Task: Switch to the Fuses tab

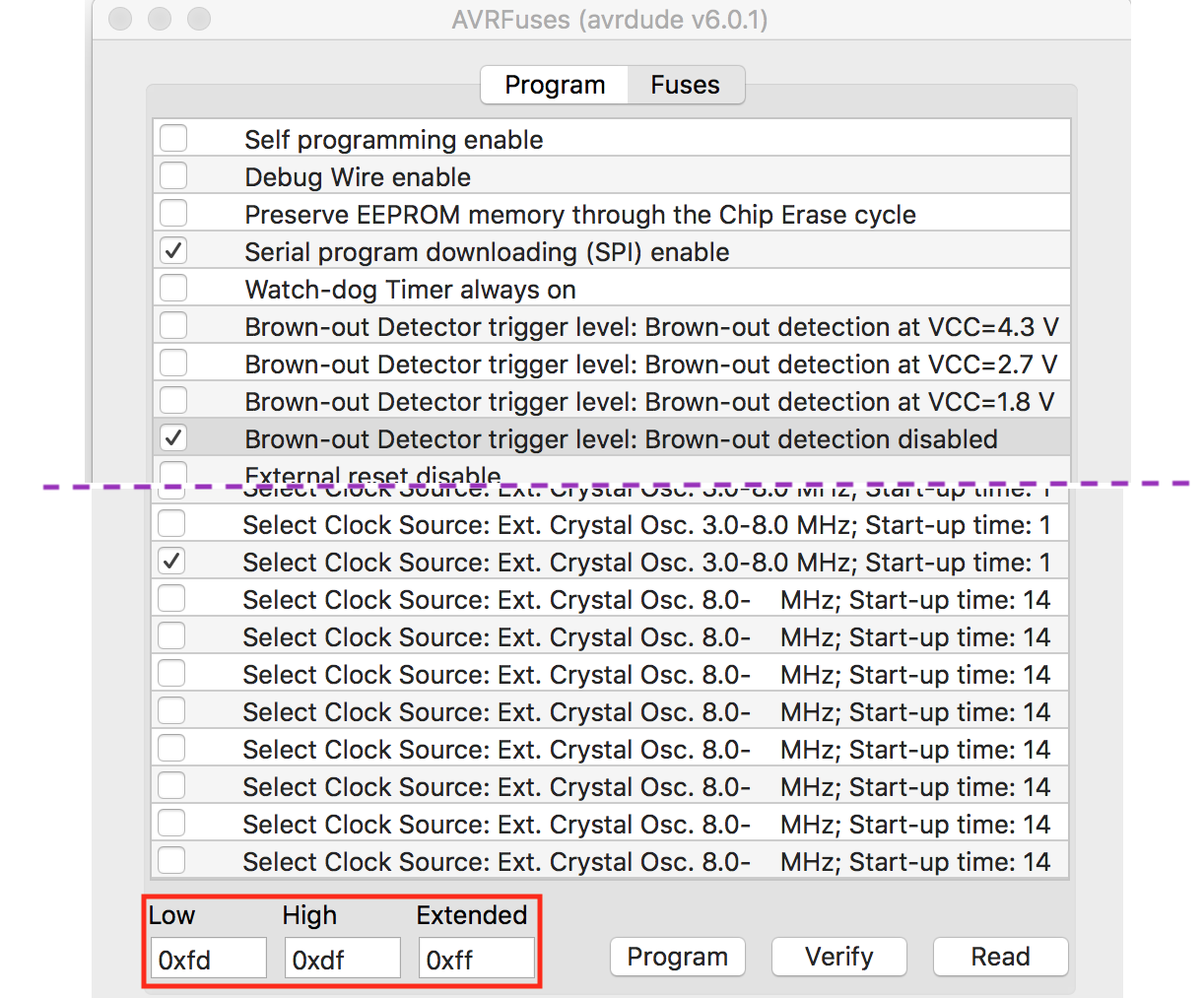Action: tap(686, 85)
